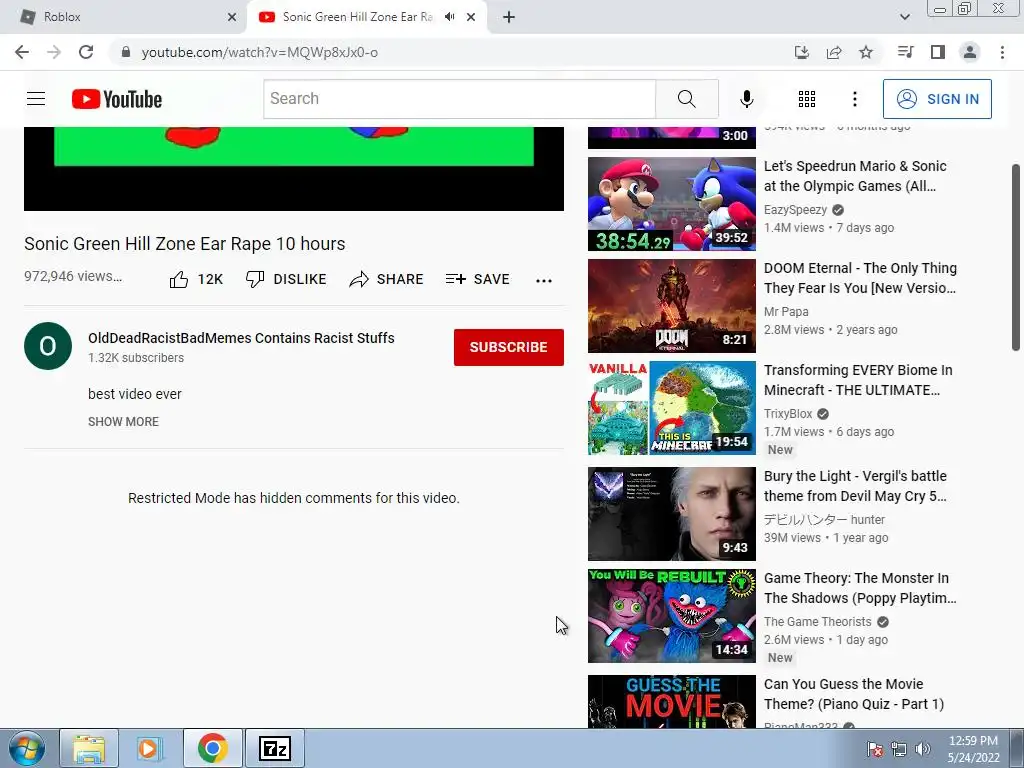Open YouTube settings three-dot menu in header
The image size is (1024, 768).
click(x=854, y=99)
